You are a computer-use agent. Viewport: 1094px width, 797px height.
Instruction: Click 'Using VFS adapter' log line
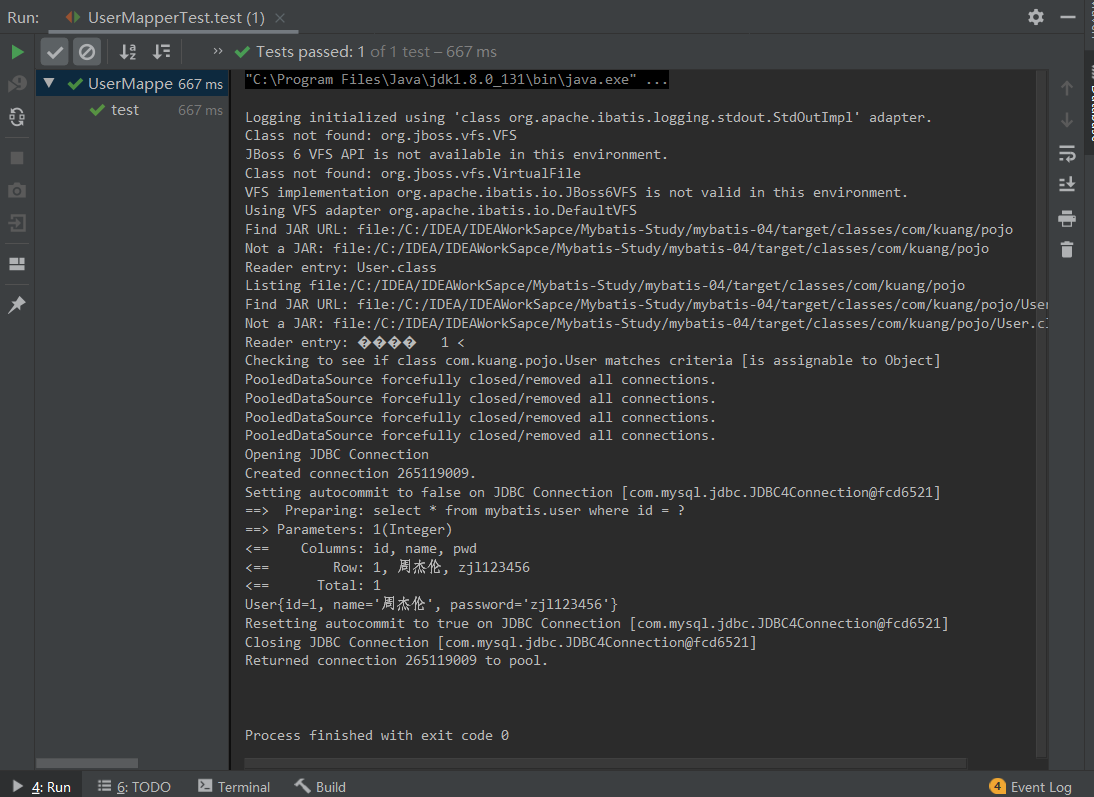pyautogui.click(x=440, y=210)
